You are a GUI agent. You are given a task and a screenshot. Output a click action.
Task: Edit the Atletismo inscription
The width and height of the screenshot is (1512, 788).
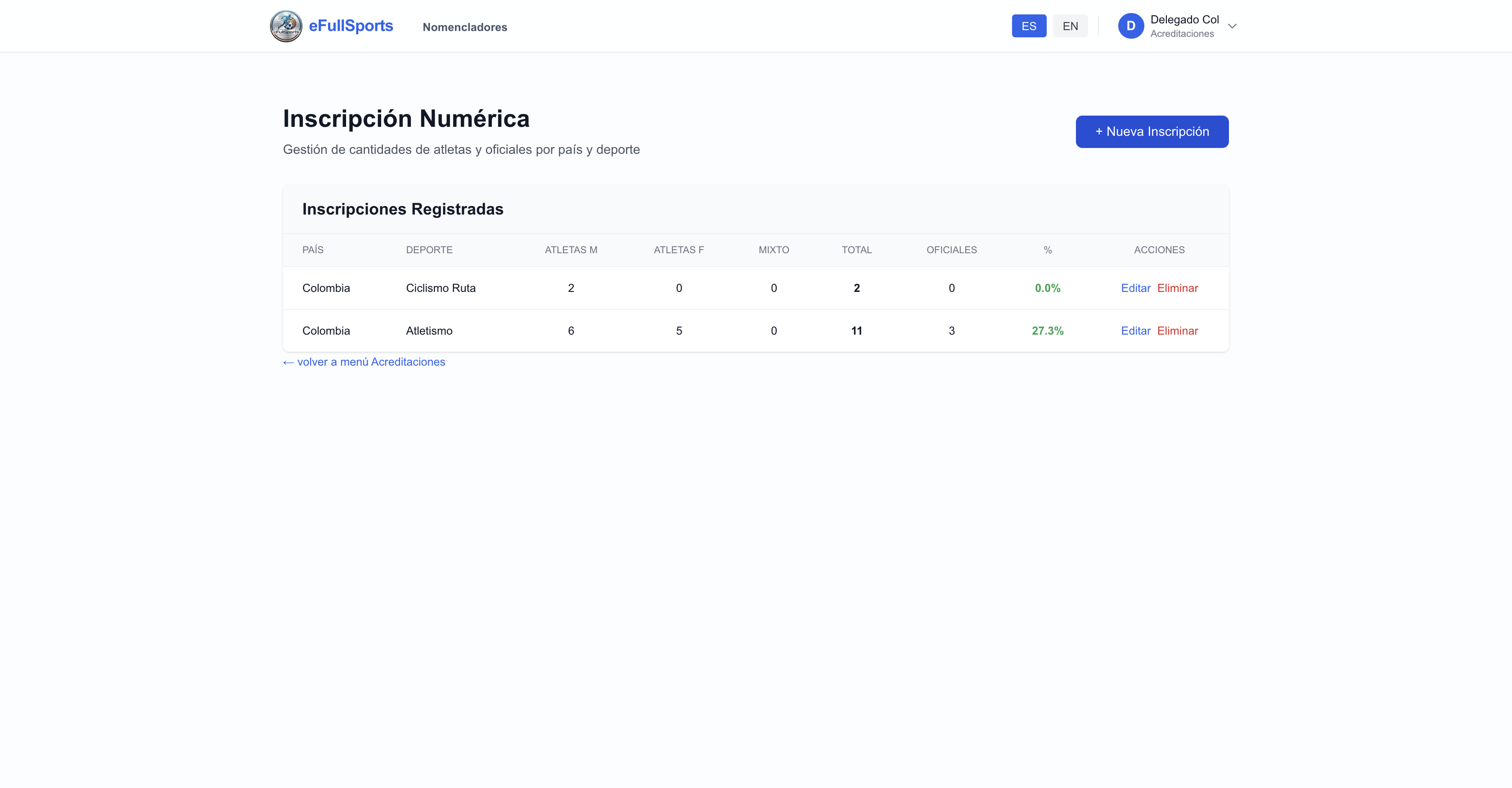[1135, 331]
